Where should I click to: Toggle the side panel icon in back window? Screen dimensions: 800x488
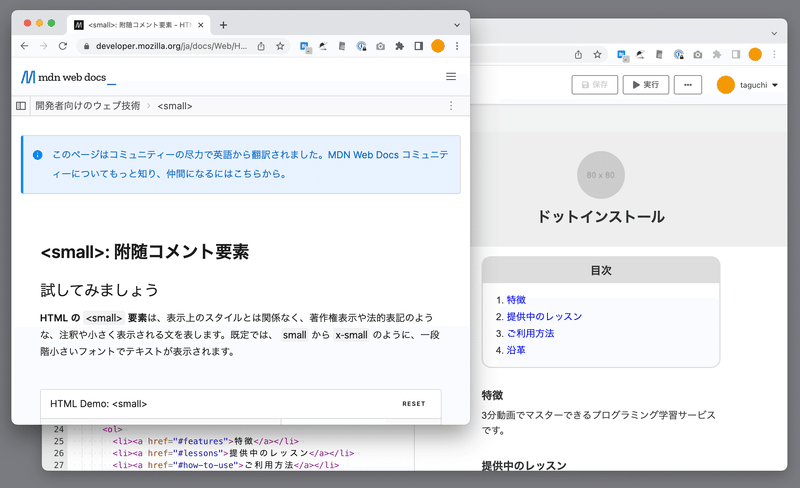[x=736, y=55]
